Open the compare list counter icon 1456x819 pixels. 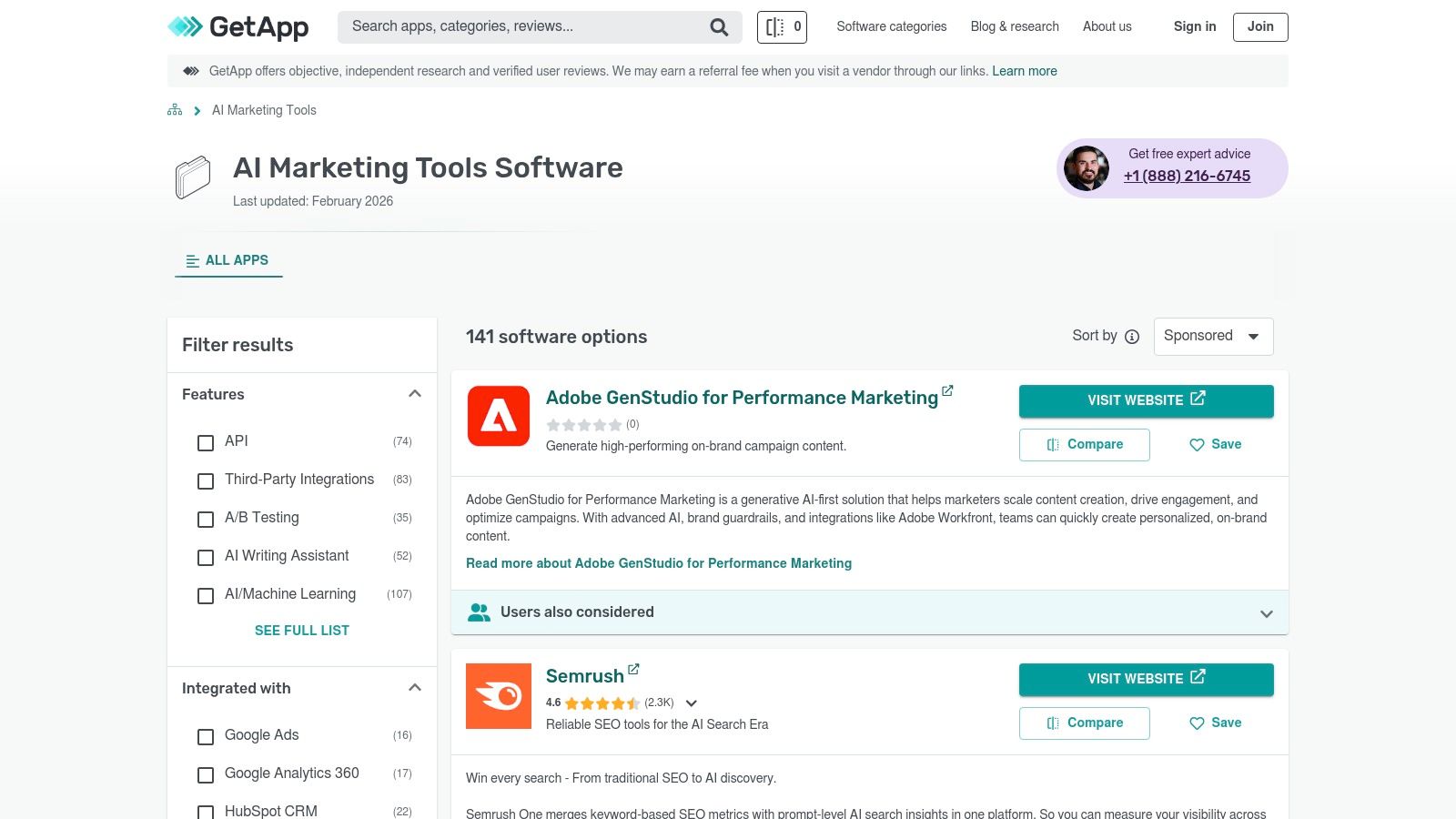782,27
